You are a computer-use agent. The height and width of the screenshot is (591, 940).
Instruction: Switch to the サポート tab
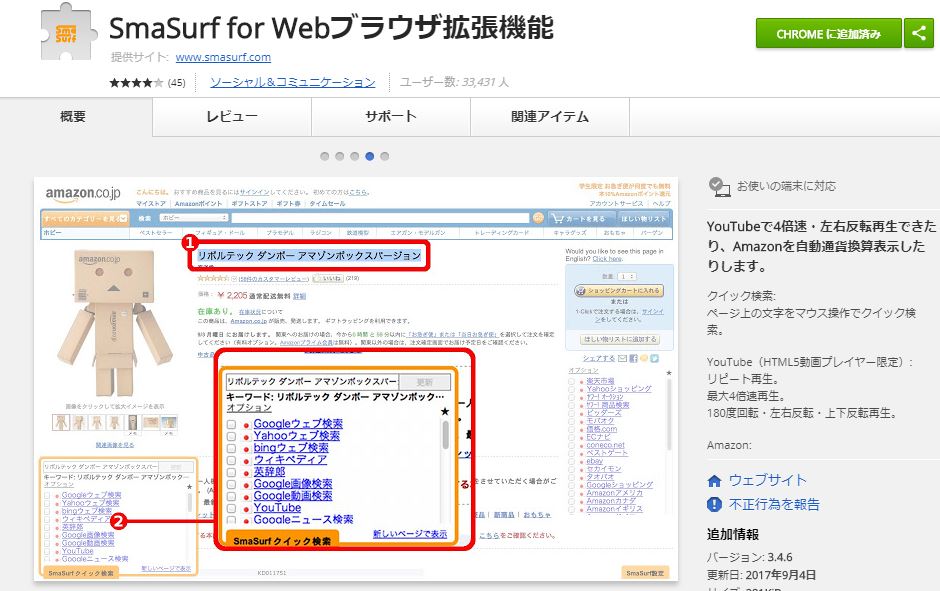click(391, 117)
